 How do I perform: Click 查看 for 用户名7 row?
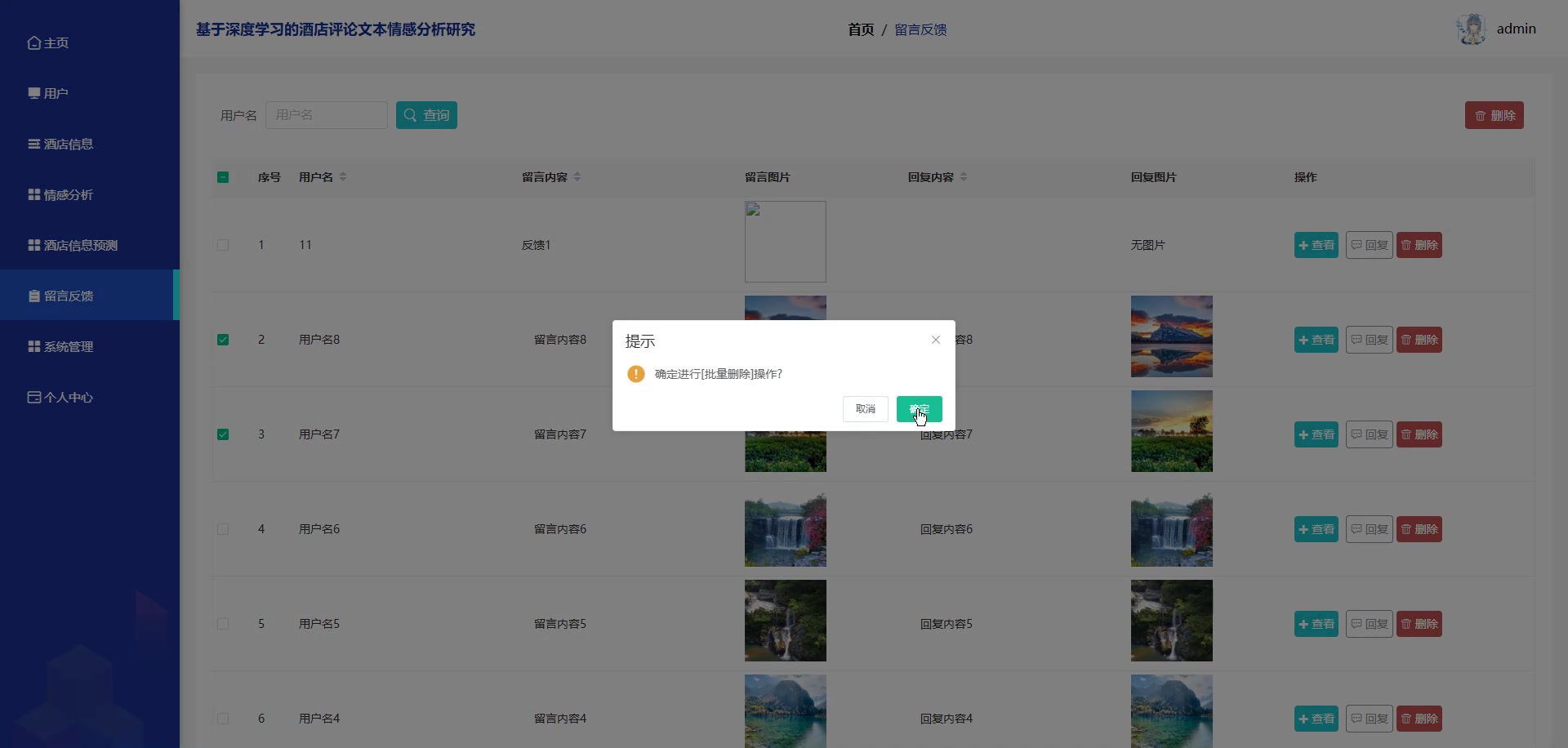[1316, 434]
